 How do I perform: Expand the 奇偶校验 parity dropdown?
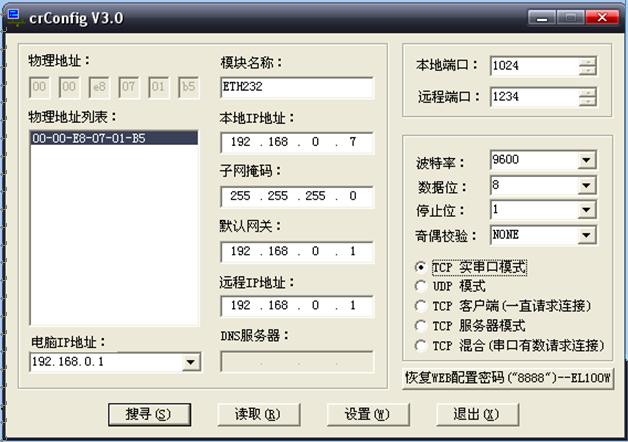pyautogui.click(x=586, y=235)
